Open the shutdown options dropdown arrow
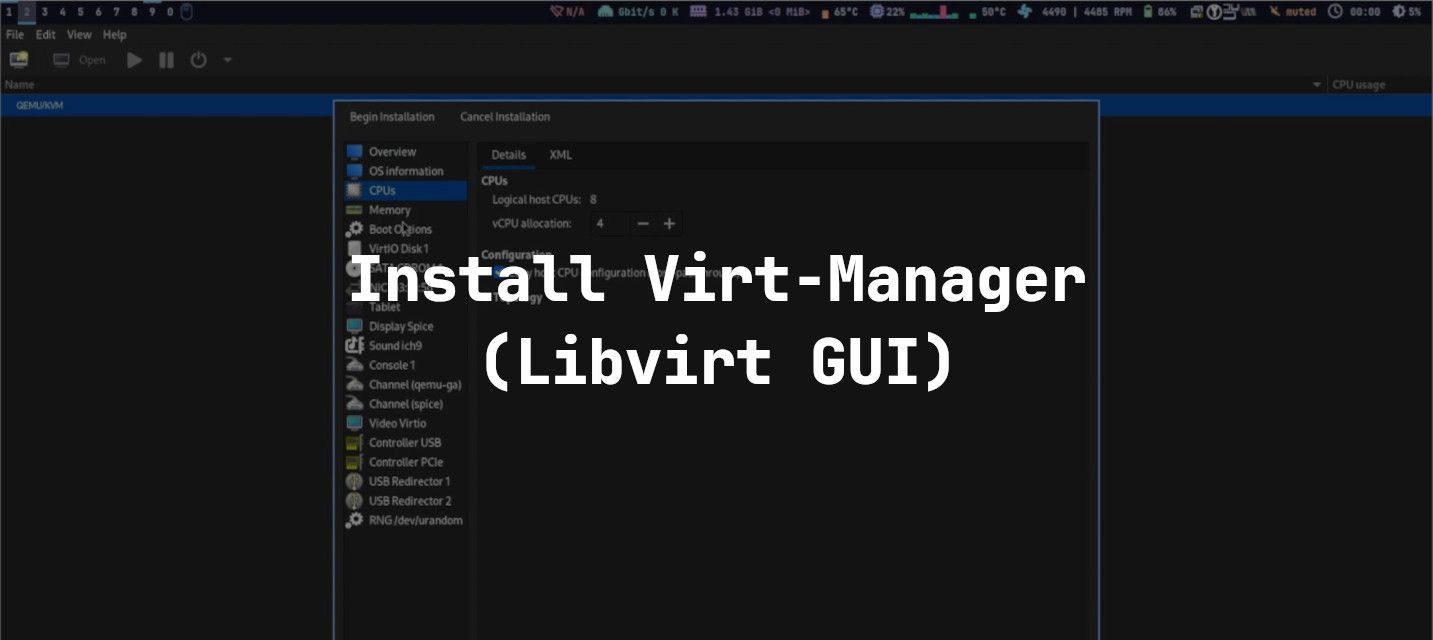This screenshot has height=640, width=1433. point(225,59)
